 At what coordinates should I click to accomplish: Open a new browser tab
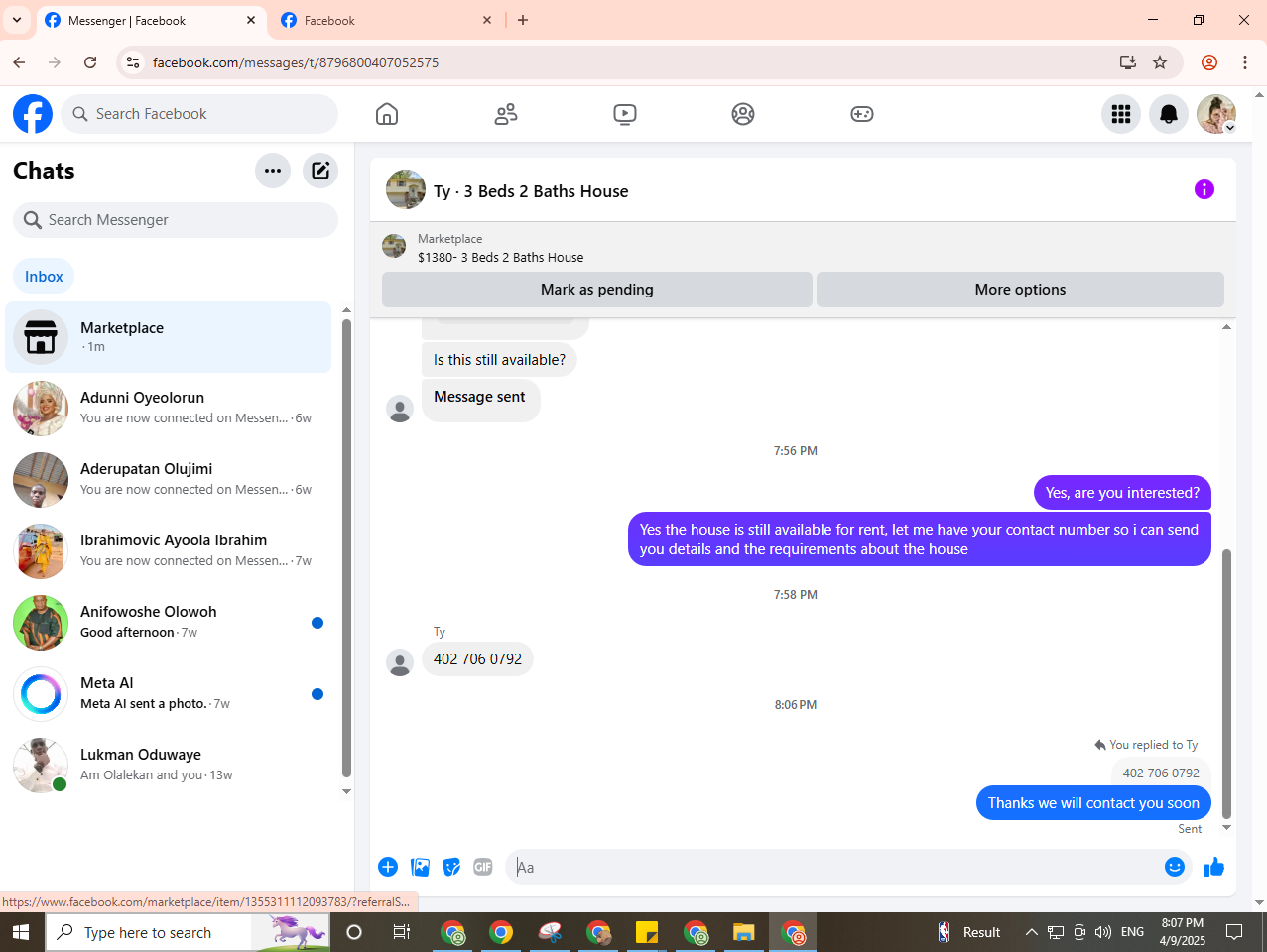tap(523, 20)
